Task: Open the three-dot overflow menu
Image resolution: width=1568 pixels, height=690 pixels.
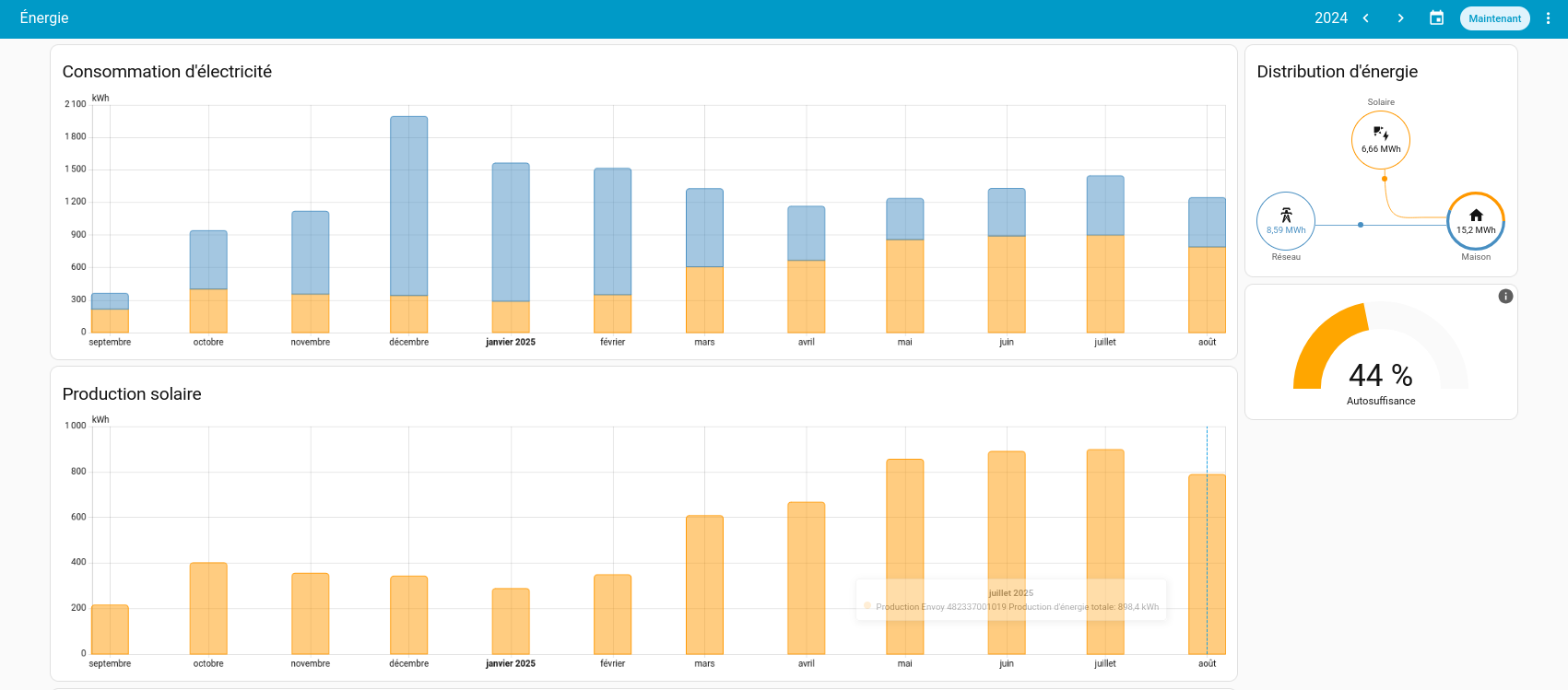Action: [x=1548, y=18]
